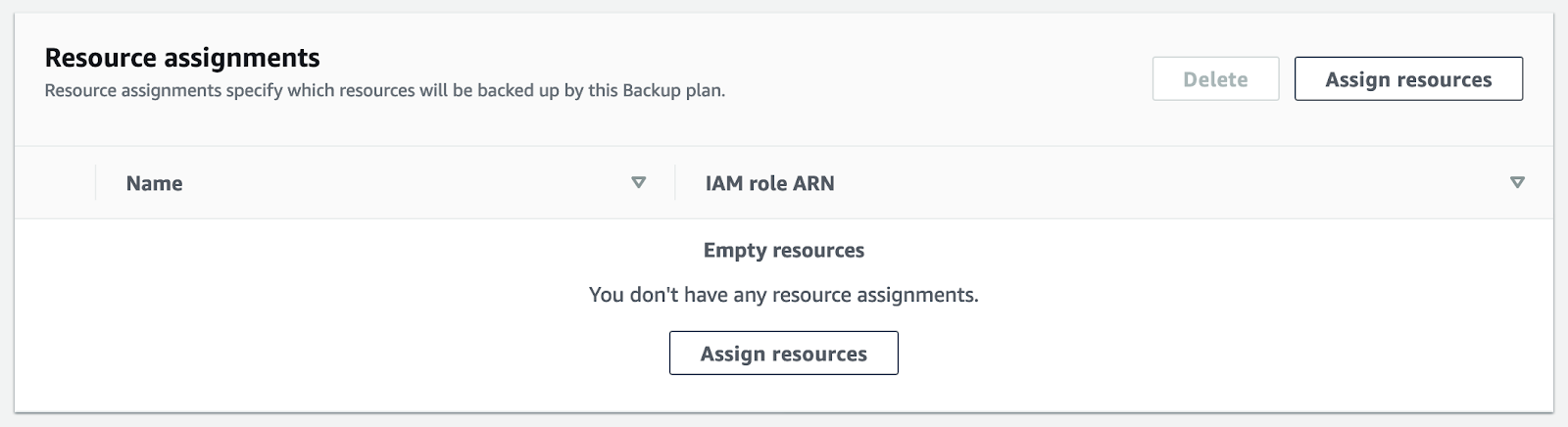Image resolution: width=1568 pixels, height=427 pixels.
Task: Click the "You don't have any resource assignments" message
Action: coord(783,295)
